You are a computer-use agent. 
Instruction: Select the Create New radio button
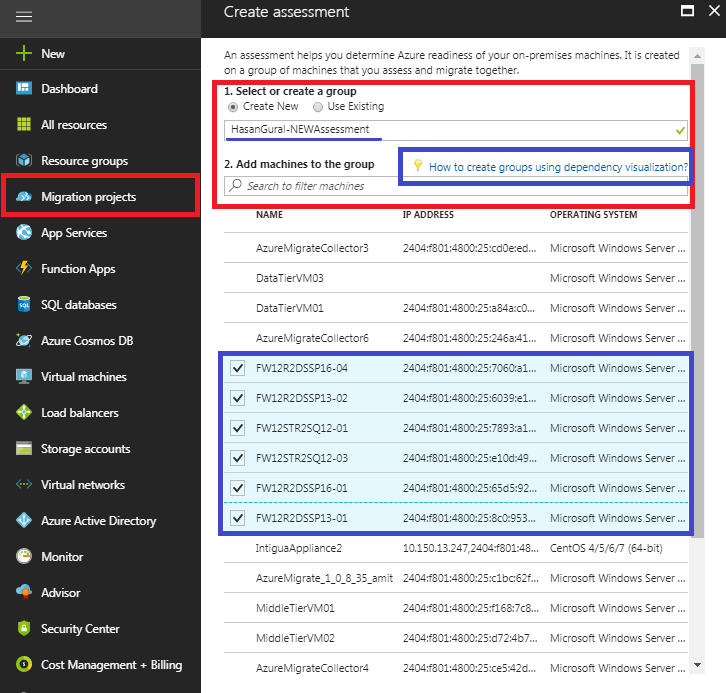click(233, 107)
